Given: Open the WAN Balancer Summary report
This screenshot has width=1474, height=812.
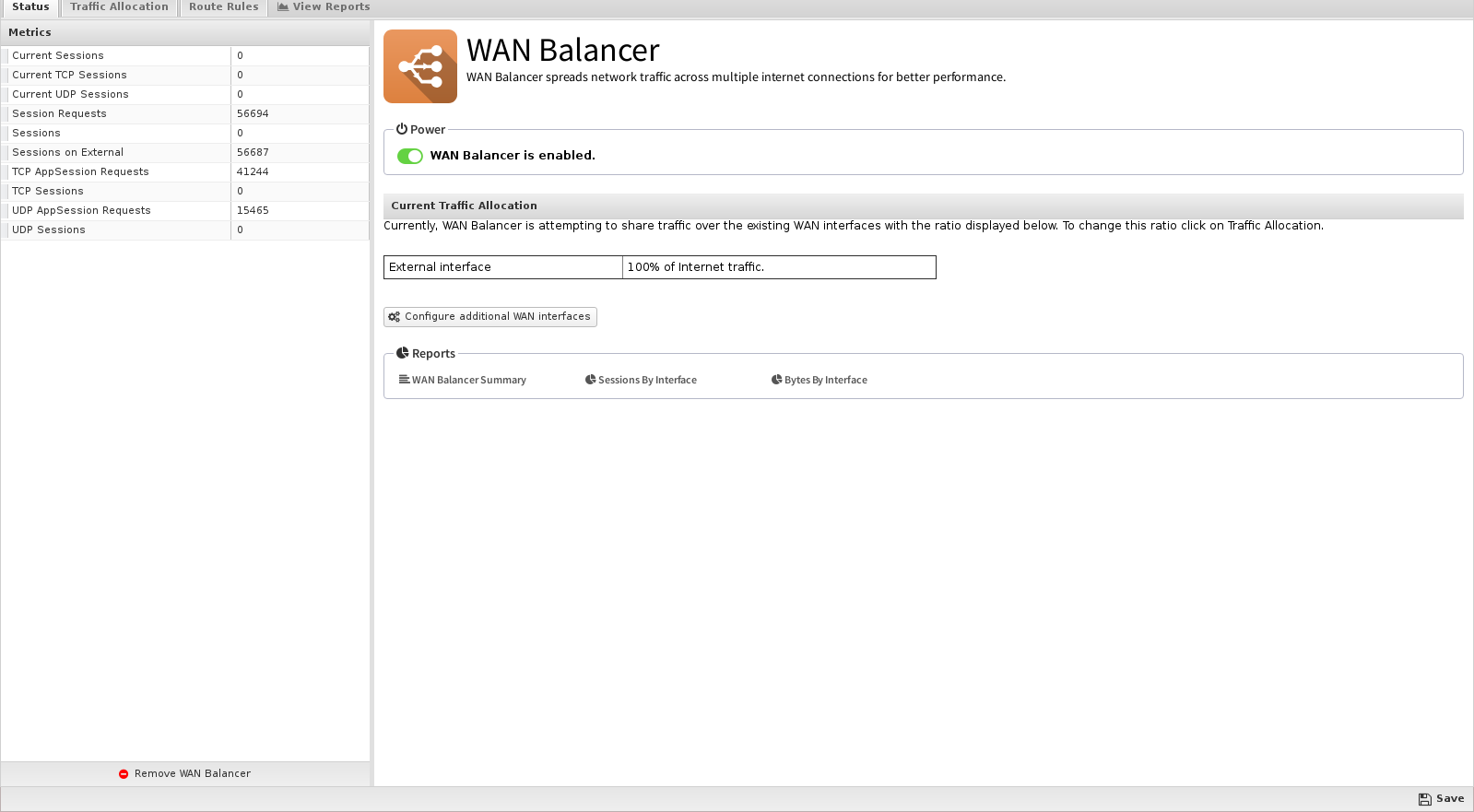Looking at the screenshot, I should [463, 380].
